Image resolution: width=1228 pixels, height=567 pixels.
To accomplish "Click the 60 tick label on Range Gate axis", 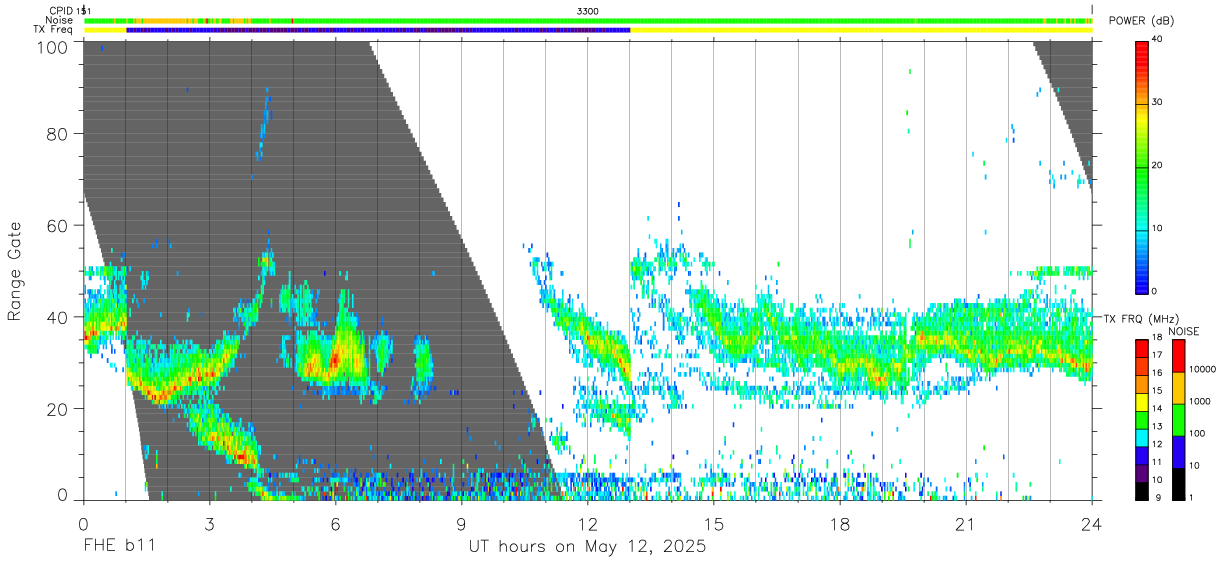I will pyautogui.click(x=56, y=225).
